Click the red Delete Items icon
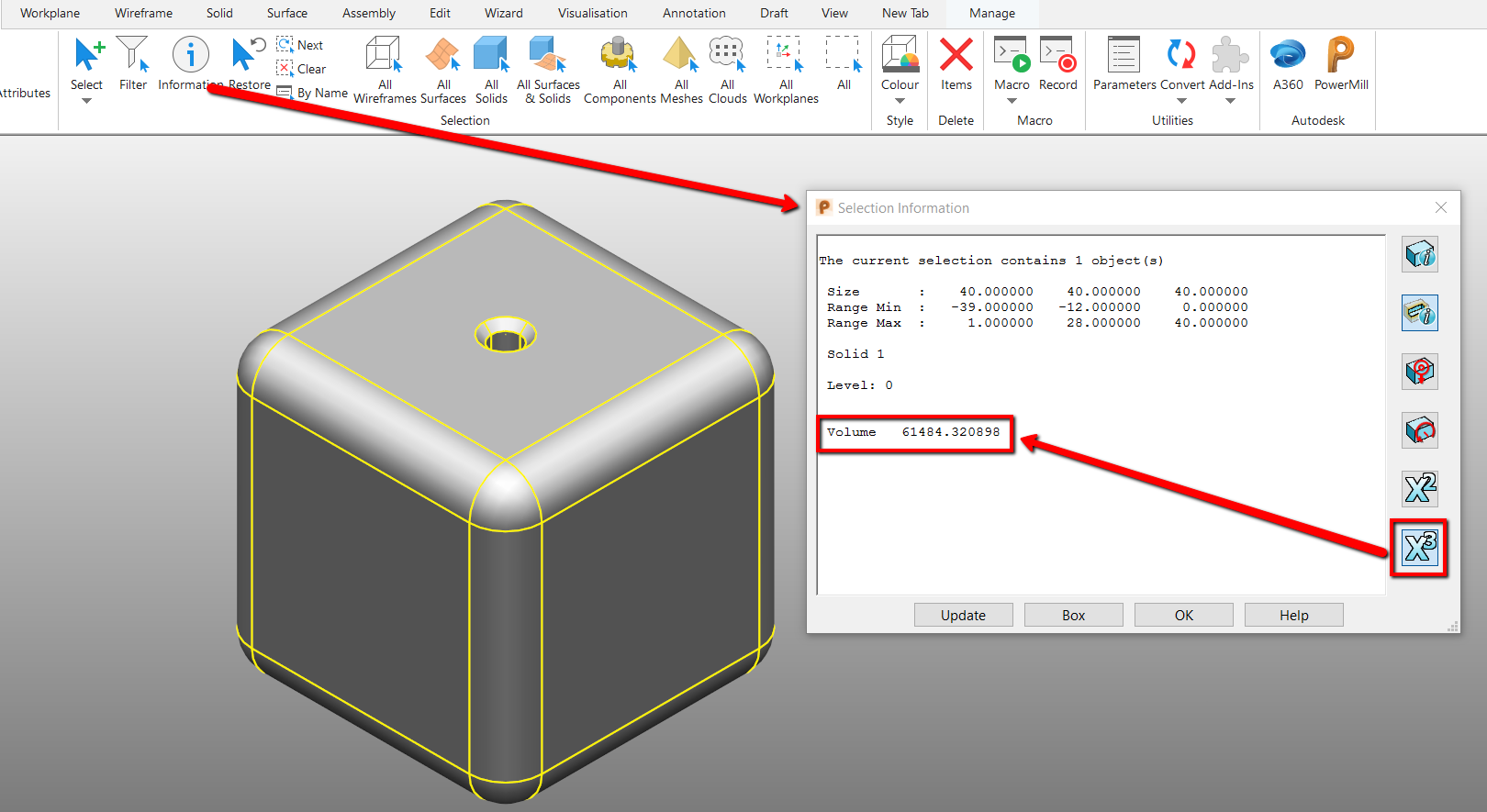This screenshot has height=812, width=1487. click(956, 54)
